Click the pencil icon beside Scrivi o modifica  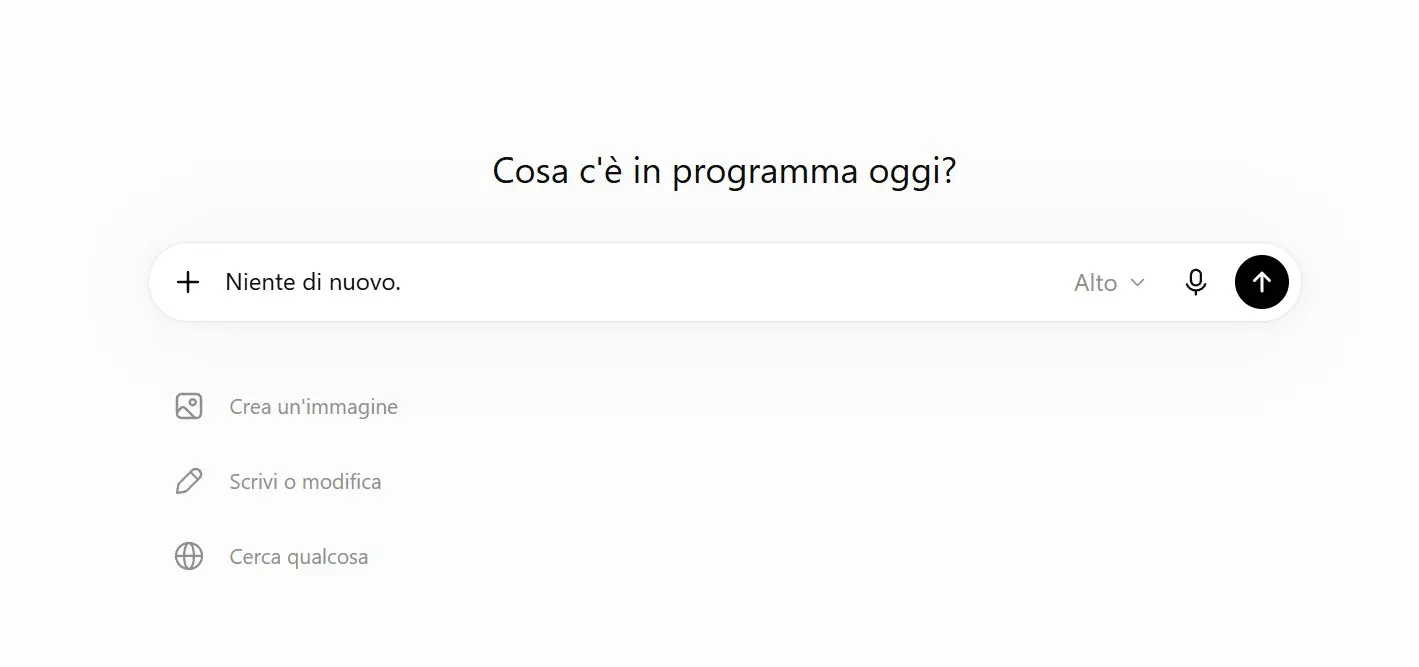(x=189, y=481)
